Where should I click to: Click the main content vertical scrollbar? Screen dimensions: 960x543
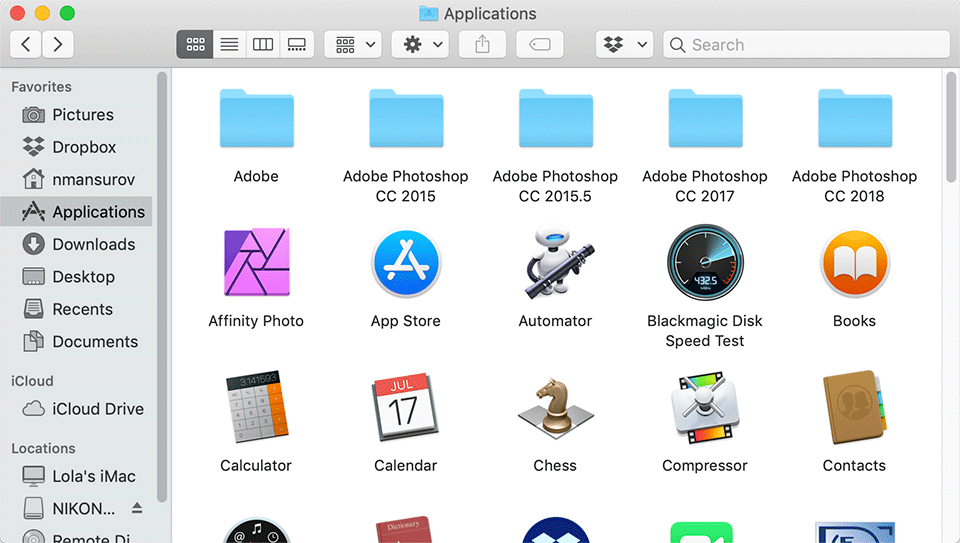951,127
